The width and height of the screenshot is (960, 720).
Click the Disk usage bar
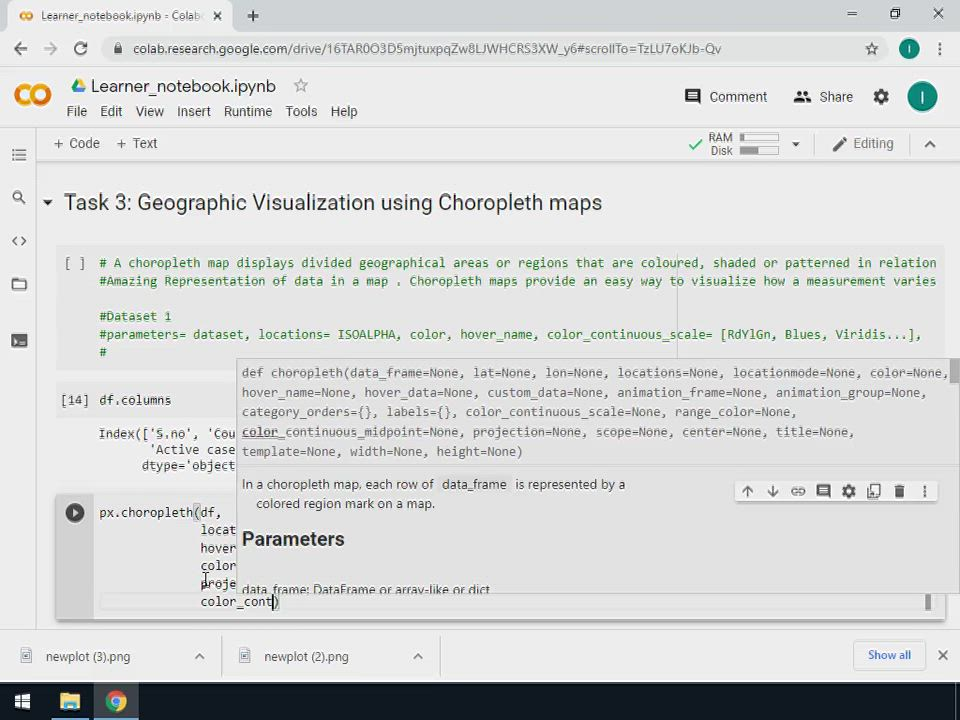[759, 151]
